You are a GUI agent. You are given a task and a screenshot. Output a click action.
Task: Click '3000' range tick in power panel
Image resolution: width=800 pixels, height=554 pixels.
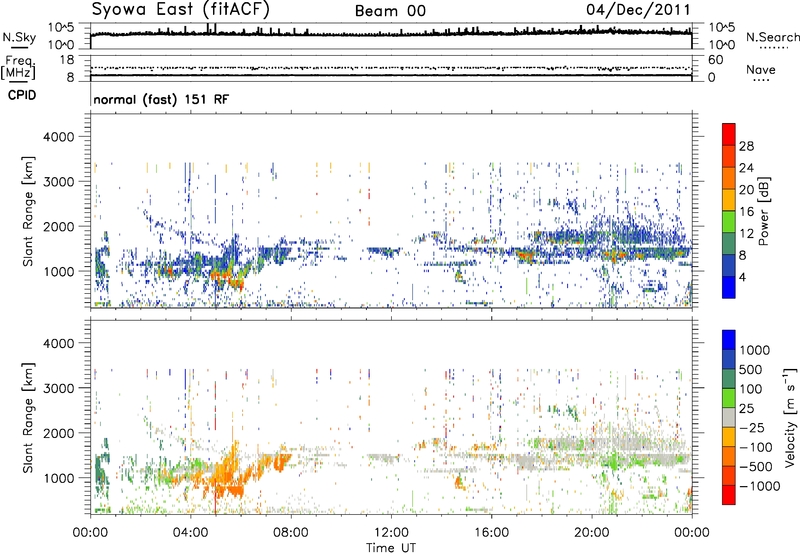point(58,182)
